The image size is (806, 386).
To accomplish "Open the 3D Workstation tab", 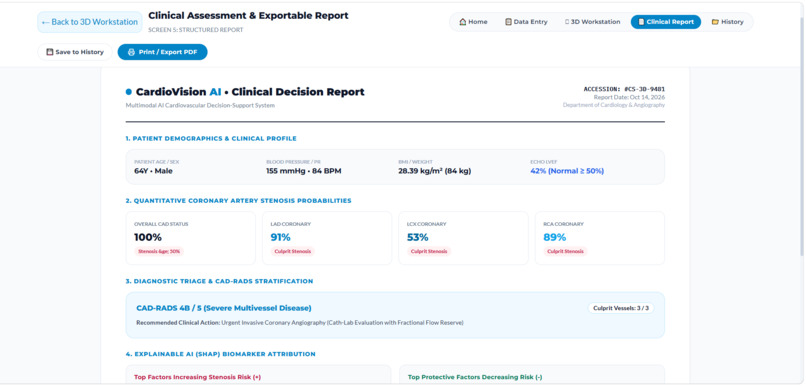I will click(x=592, y=22).
